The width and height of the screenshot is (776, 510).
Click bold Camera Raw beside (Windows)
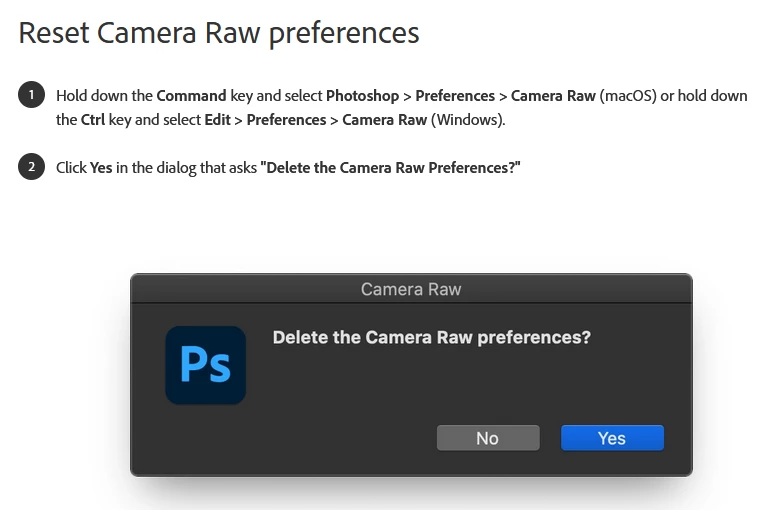(384, 120)
